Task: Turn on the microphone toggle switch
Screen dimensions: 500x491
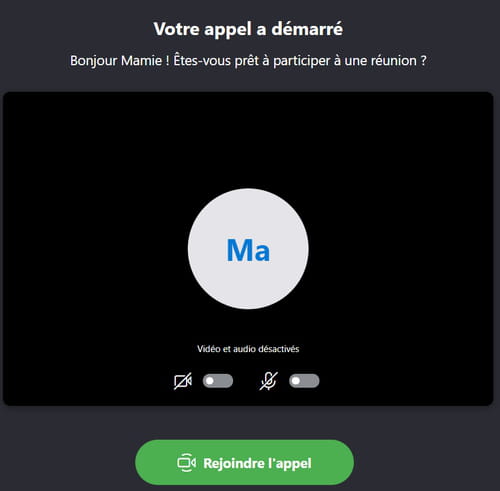Action: [304, 381]
